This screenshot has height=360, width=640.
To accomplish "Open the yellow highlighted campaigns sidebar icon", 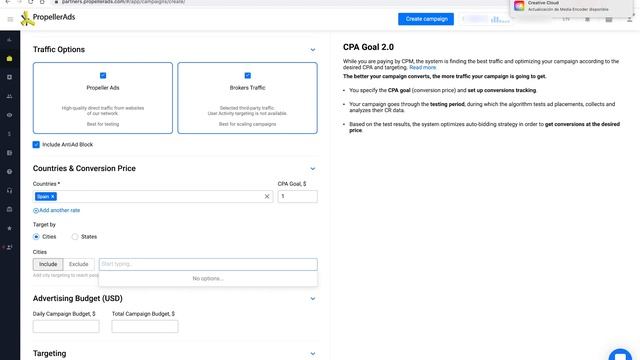I will [x=9, y=59].
